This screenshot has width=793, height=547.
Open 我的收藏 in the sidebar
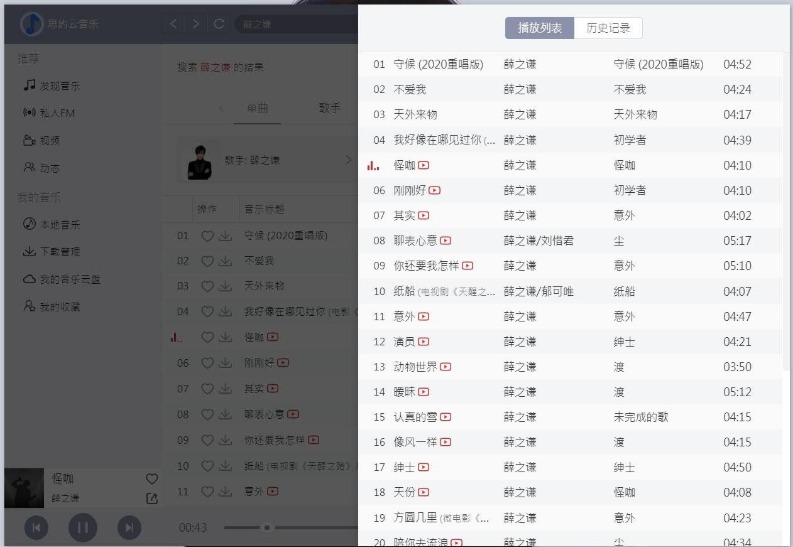(52, 306)
